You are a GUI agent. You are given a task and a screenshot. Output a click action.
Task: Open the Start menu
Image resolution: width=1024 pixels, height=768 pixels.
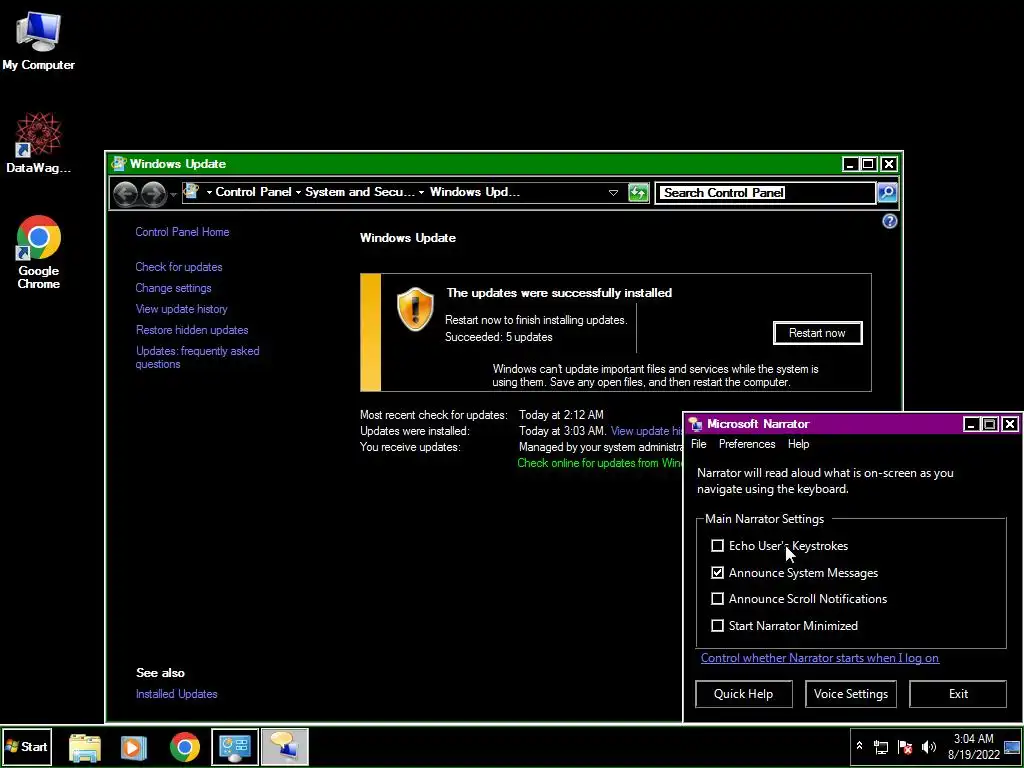point(26,746)
